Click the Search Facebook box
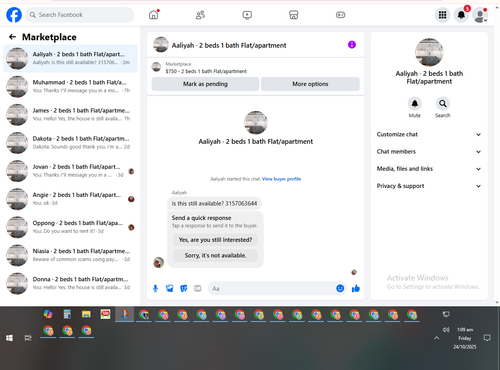 coord(80,15)
